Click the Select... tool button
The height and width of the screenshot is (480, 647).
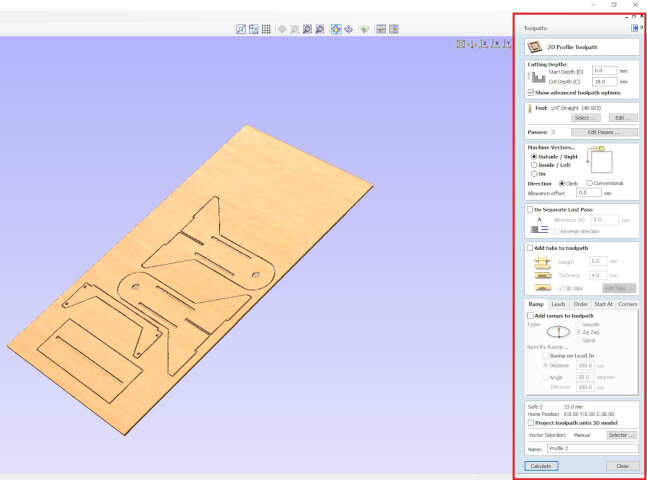click(x=585, y=118)
